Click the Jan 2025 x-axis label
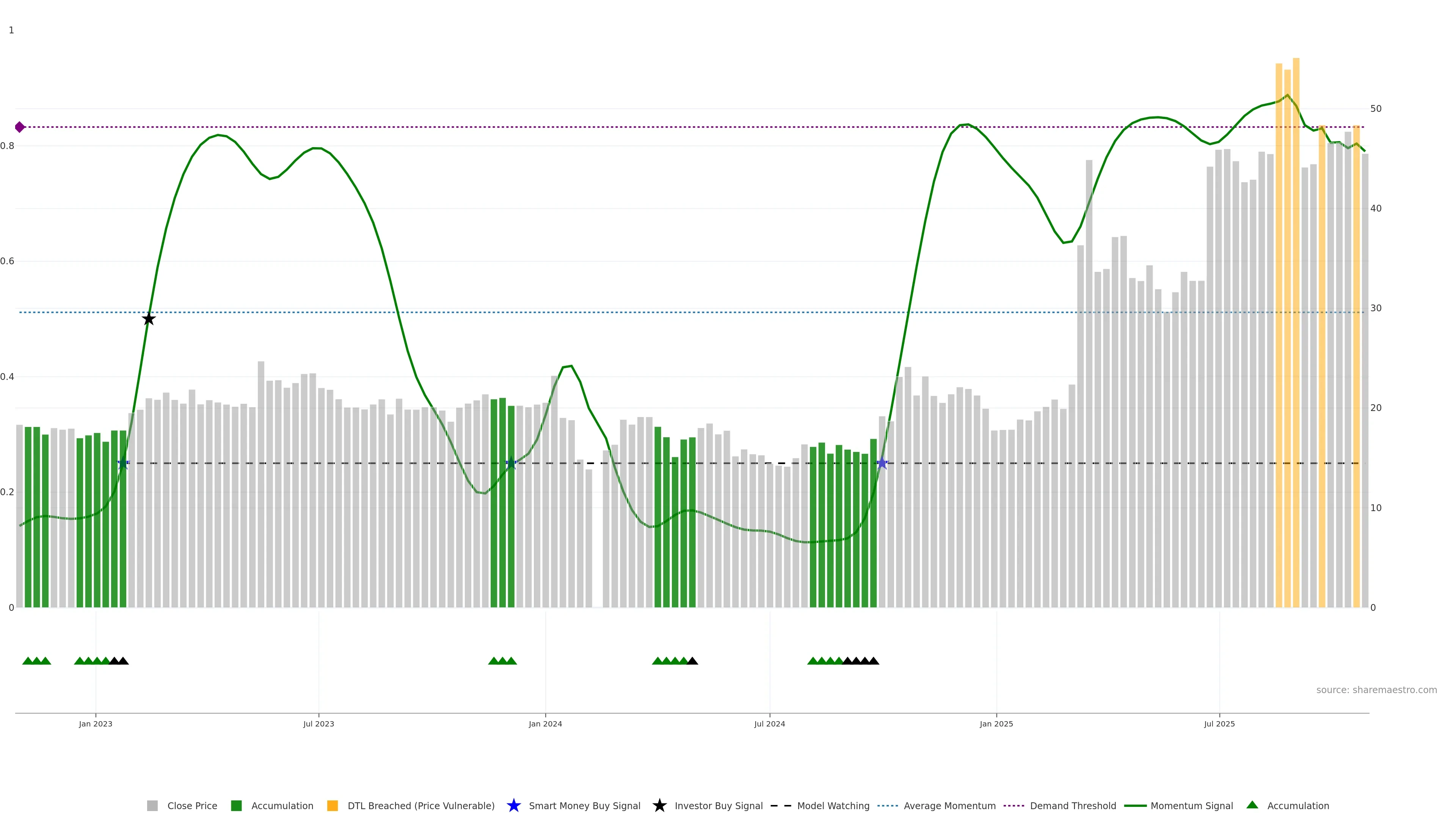1456x819 pixels. [x=996, y=723]
